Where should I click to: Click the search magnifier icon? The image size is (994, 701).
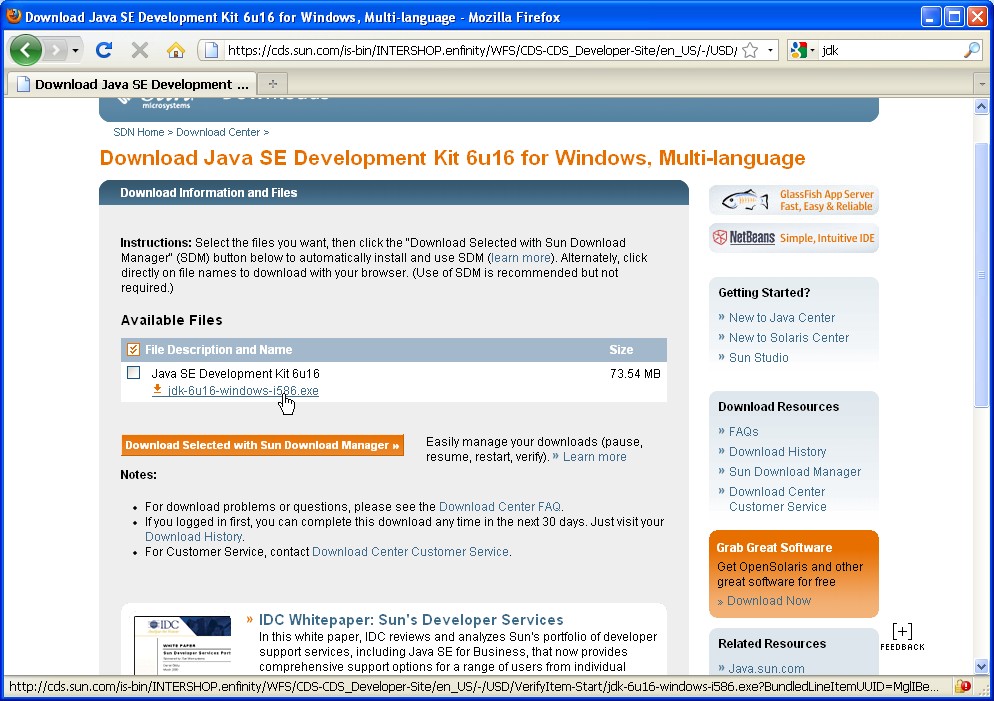click(x=971, y=50)
